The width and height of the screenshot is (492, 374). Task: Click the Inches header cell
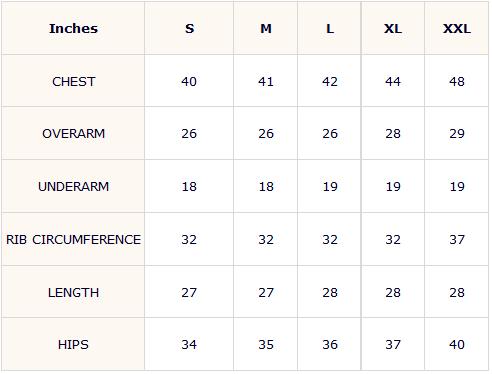[73, 28]
